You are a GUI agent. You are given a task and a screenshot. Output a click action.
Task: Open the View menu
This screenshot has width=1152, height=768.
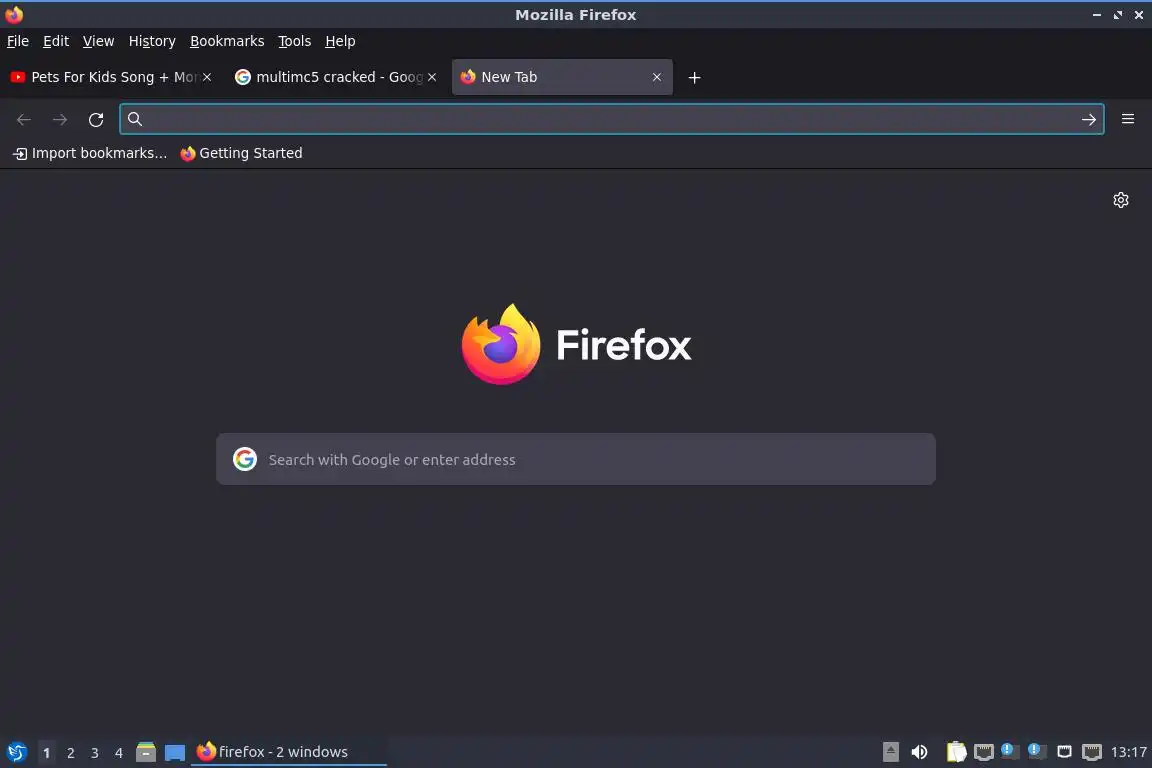(x=98, y=41)
